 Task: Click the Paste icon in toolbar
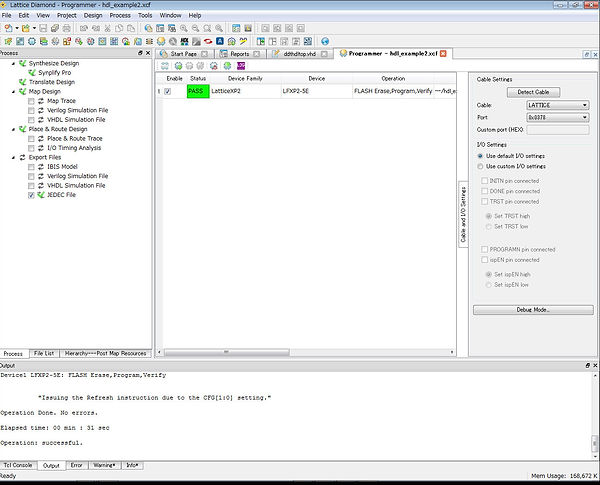131,28
